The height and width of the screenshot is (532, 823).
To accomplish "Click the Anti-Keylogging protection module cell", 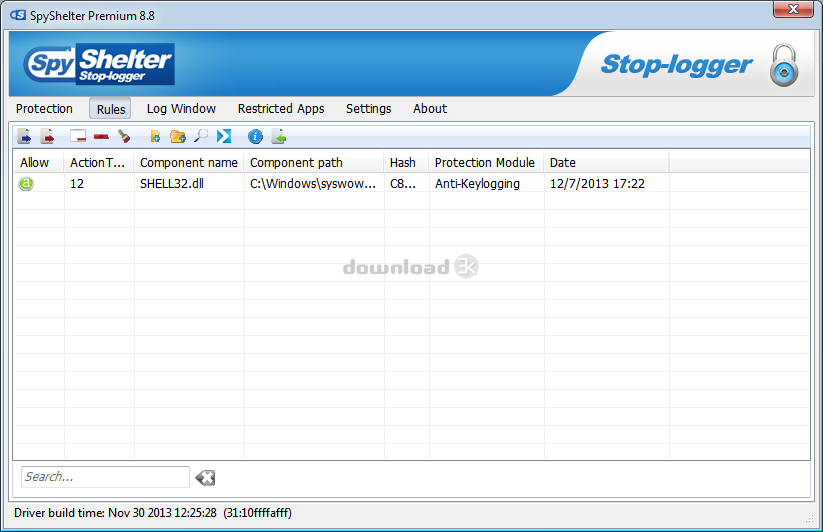I will (477, 184).
